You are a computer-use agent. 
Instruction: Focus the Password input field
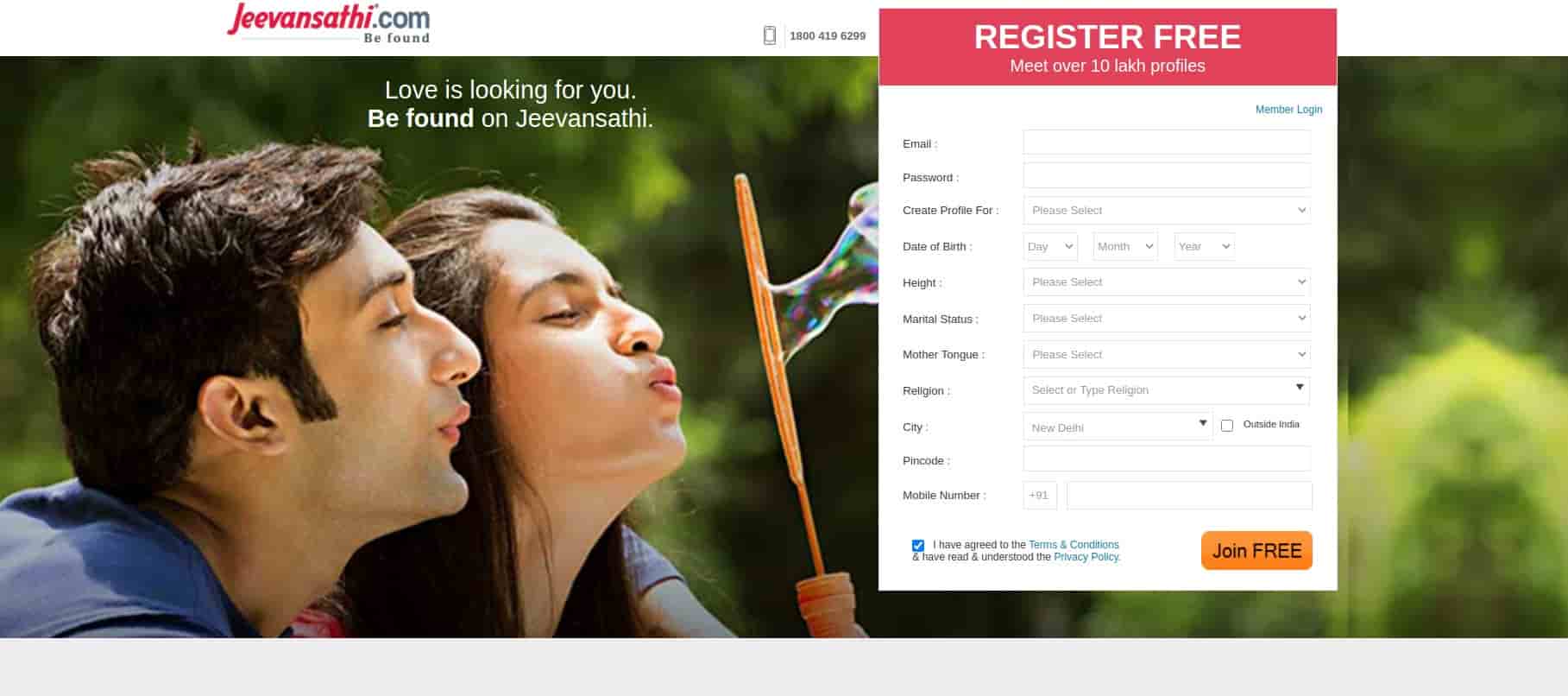click(x=1166, y=175)
